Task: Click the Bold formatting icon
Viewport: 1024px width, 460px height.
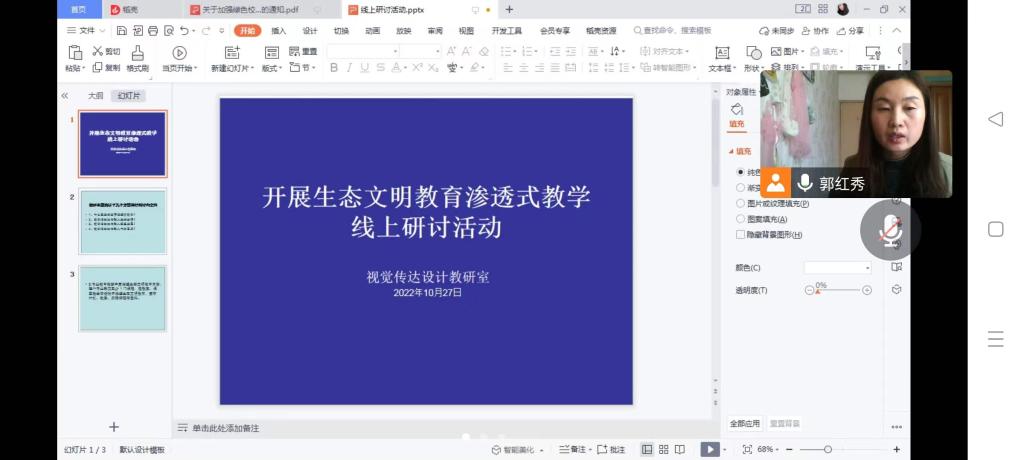Action: coord(334,68)
